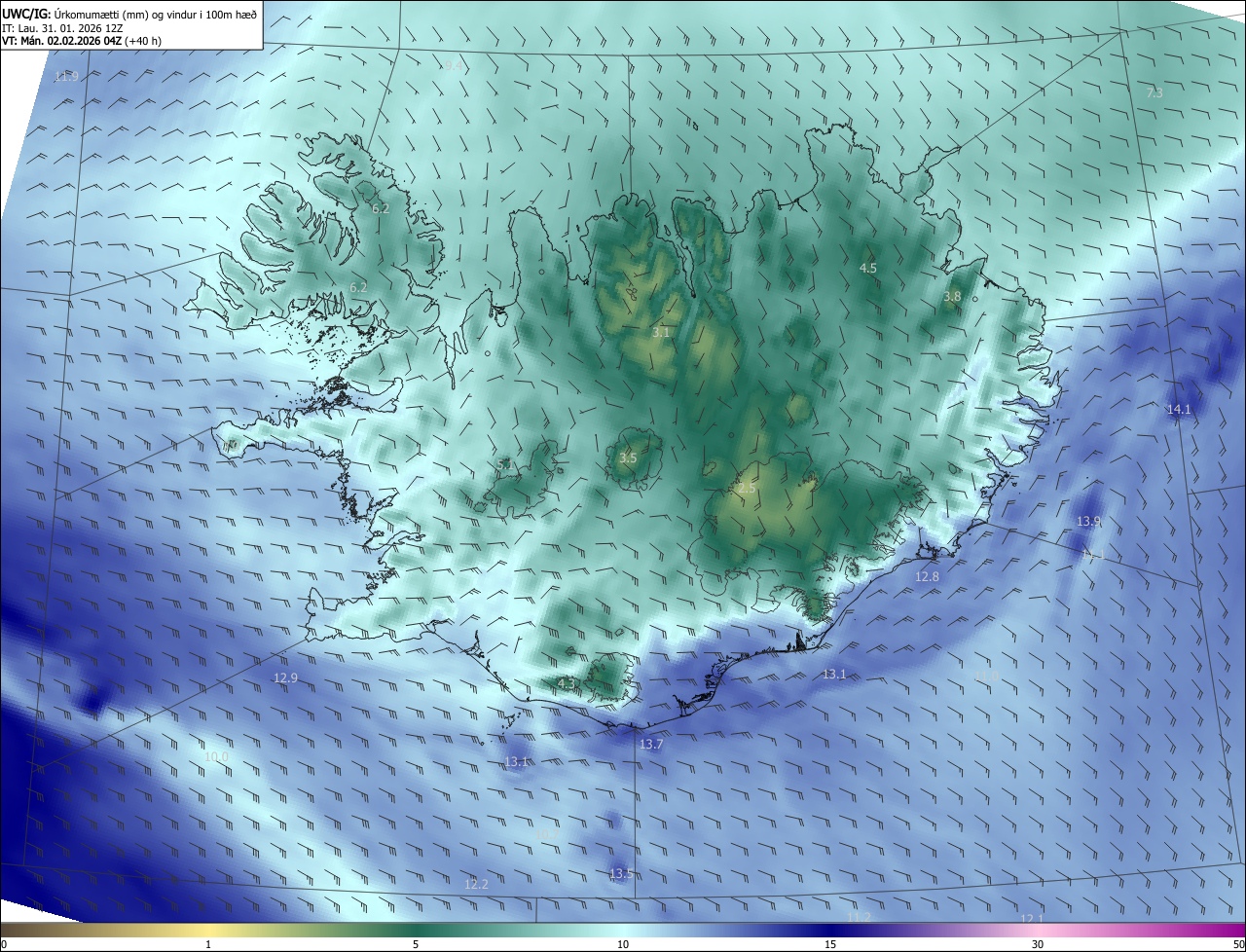Select the 1 tick on the colorbar
Viewport: 1246px width, 952px height.
coord(208,944)
